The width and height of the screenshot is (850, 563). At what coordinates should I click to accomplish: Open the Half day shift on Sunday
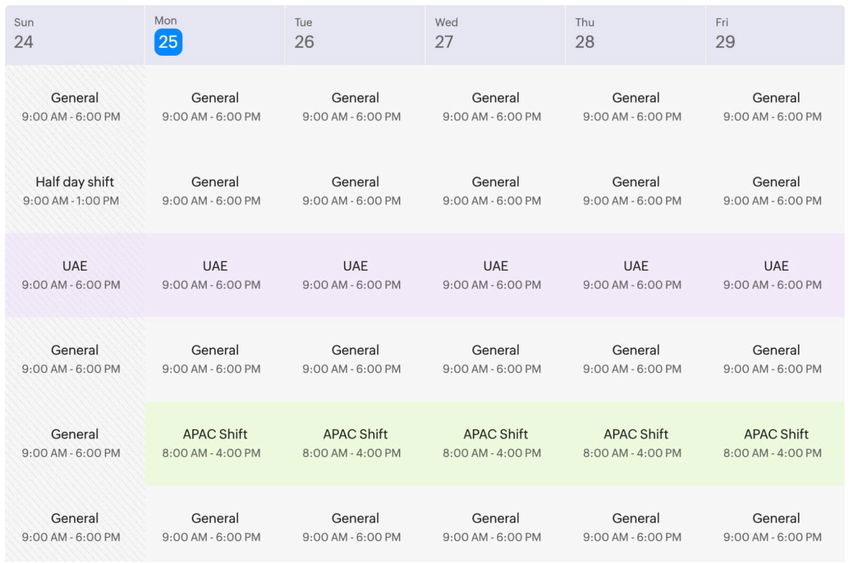(75, 191)
